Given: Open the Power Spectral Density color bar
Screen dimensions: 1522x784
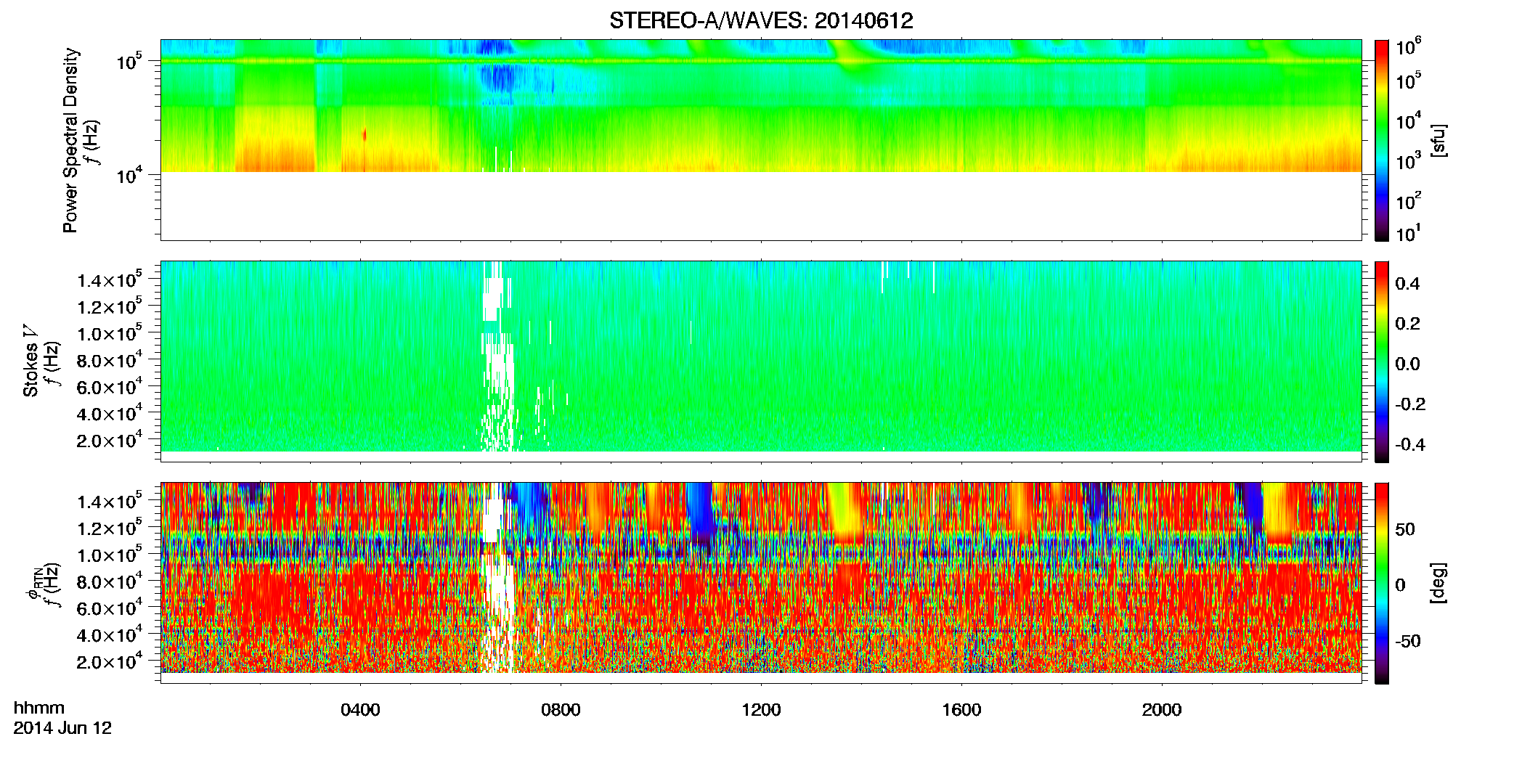Looking at the screenshot, I should coord(1382,140).
